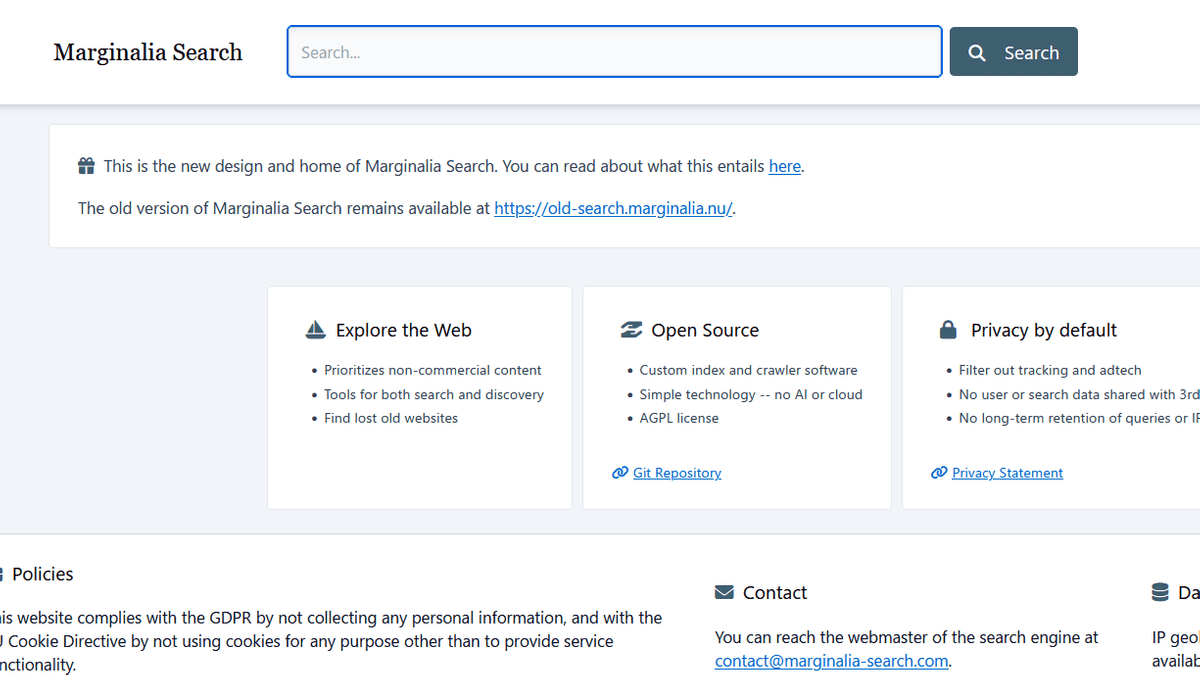This screenshot has height=675, width=1200.
Task: Visit the old-search.marginalia.nu link
Action: point(613,208)
